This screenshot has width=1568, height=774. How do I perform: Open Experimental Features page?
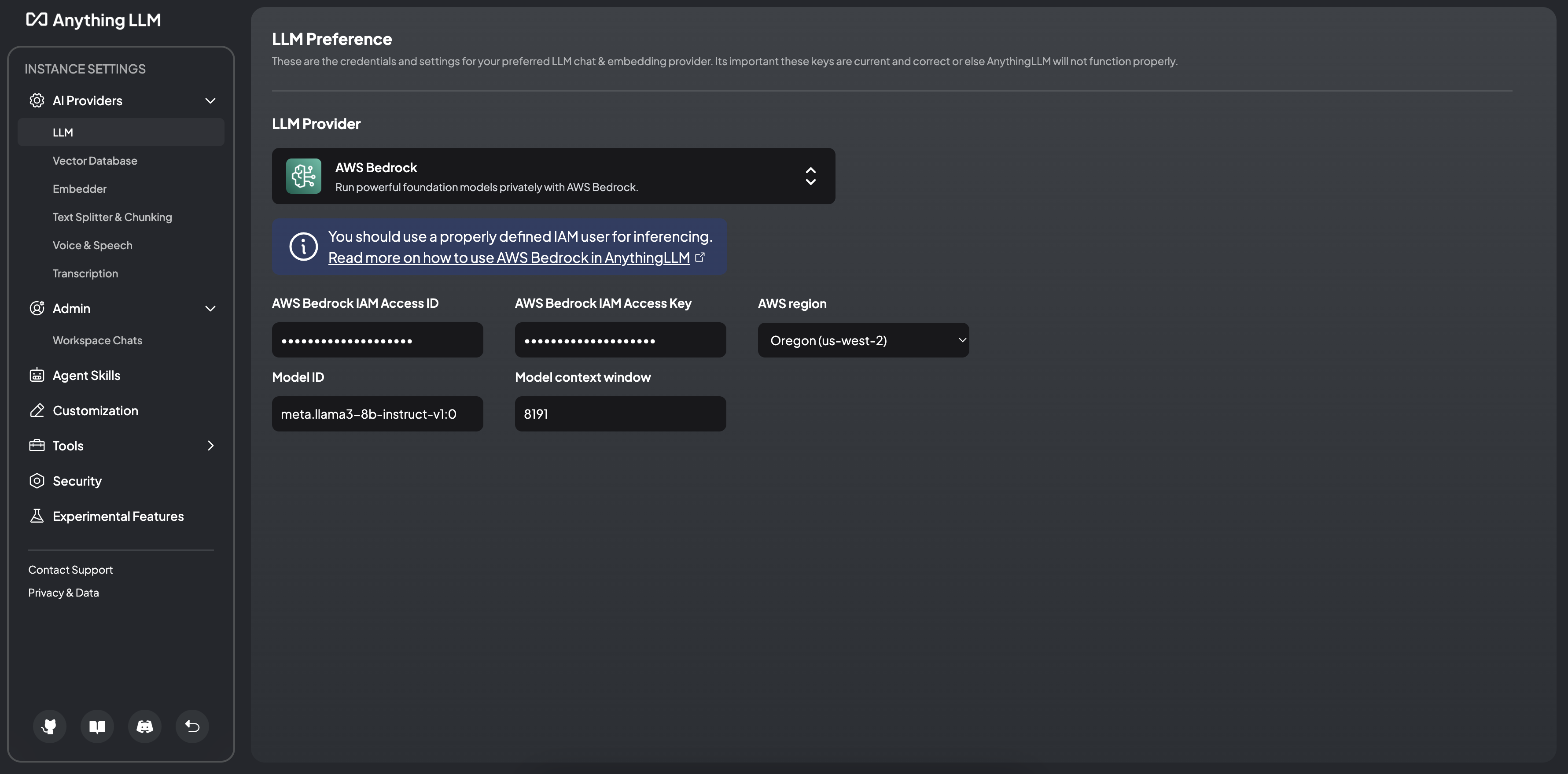coord(118,516)
